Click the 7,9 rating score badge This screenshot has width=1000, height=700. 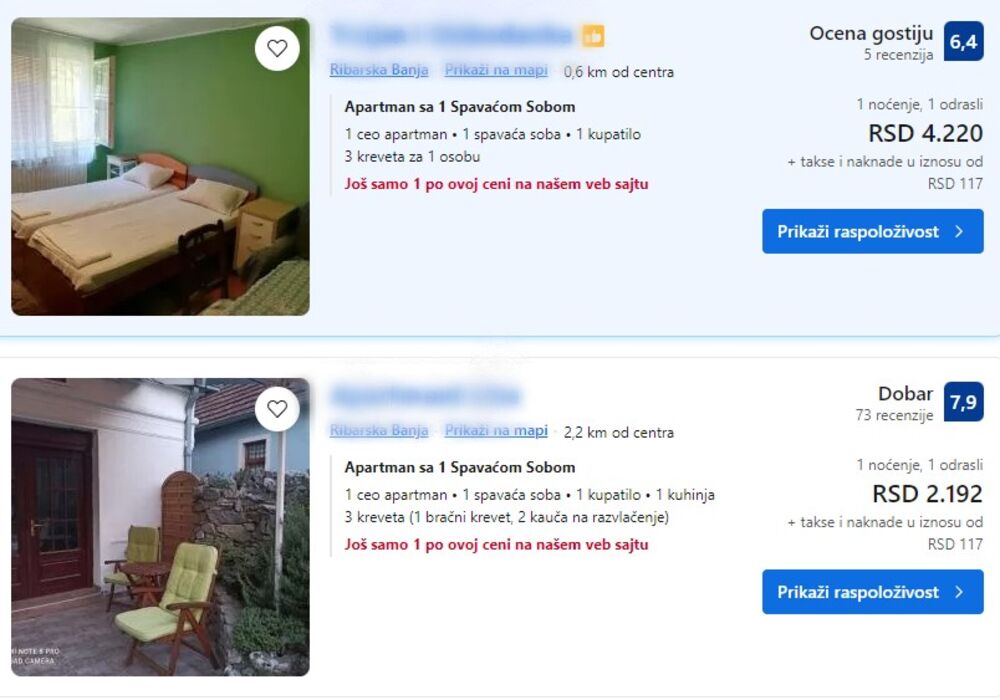[963, 402]
